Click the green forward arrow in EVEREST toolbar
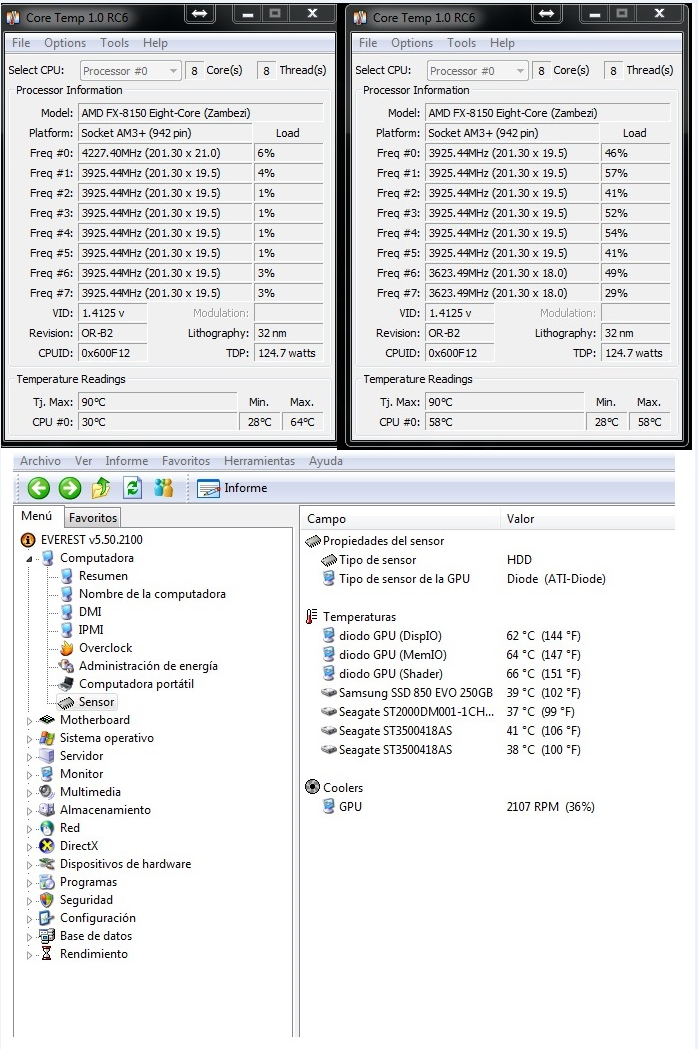698x1049 pixels. point(70,488)
